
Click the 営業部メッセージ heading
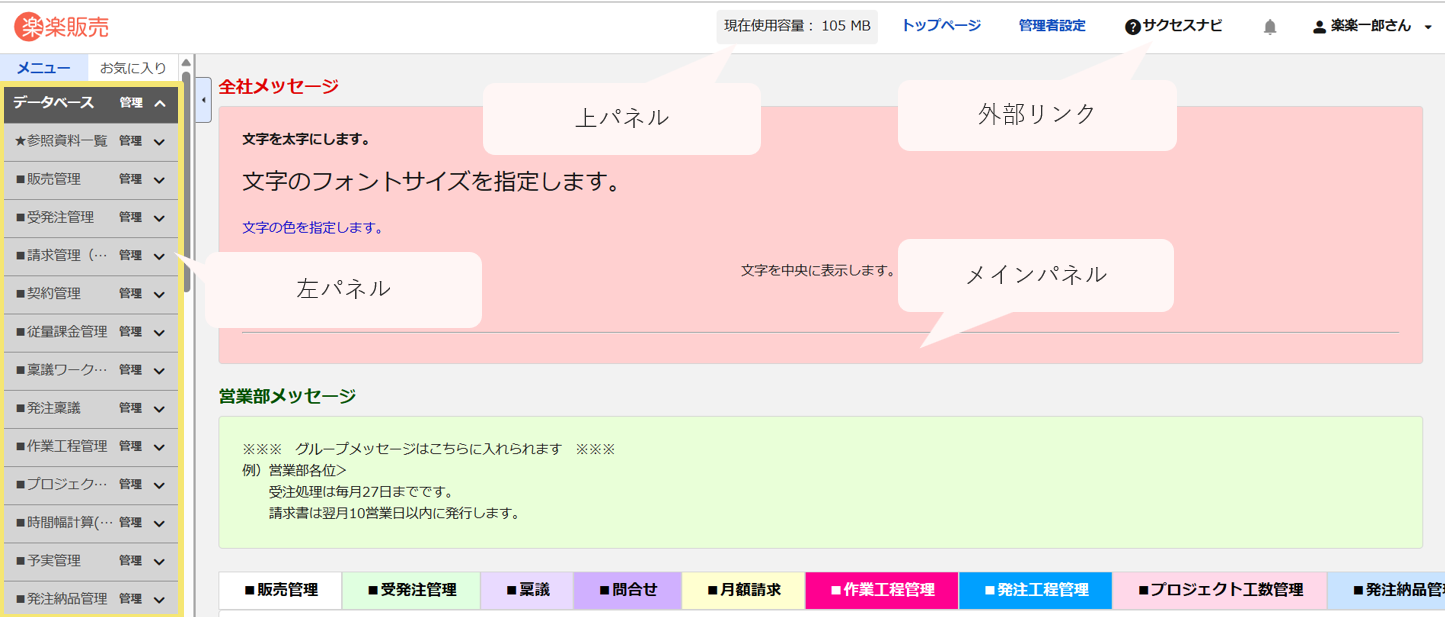click(287, 396)
